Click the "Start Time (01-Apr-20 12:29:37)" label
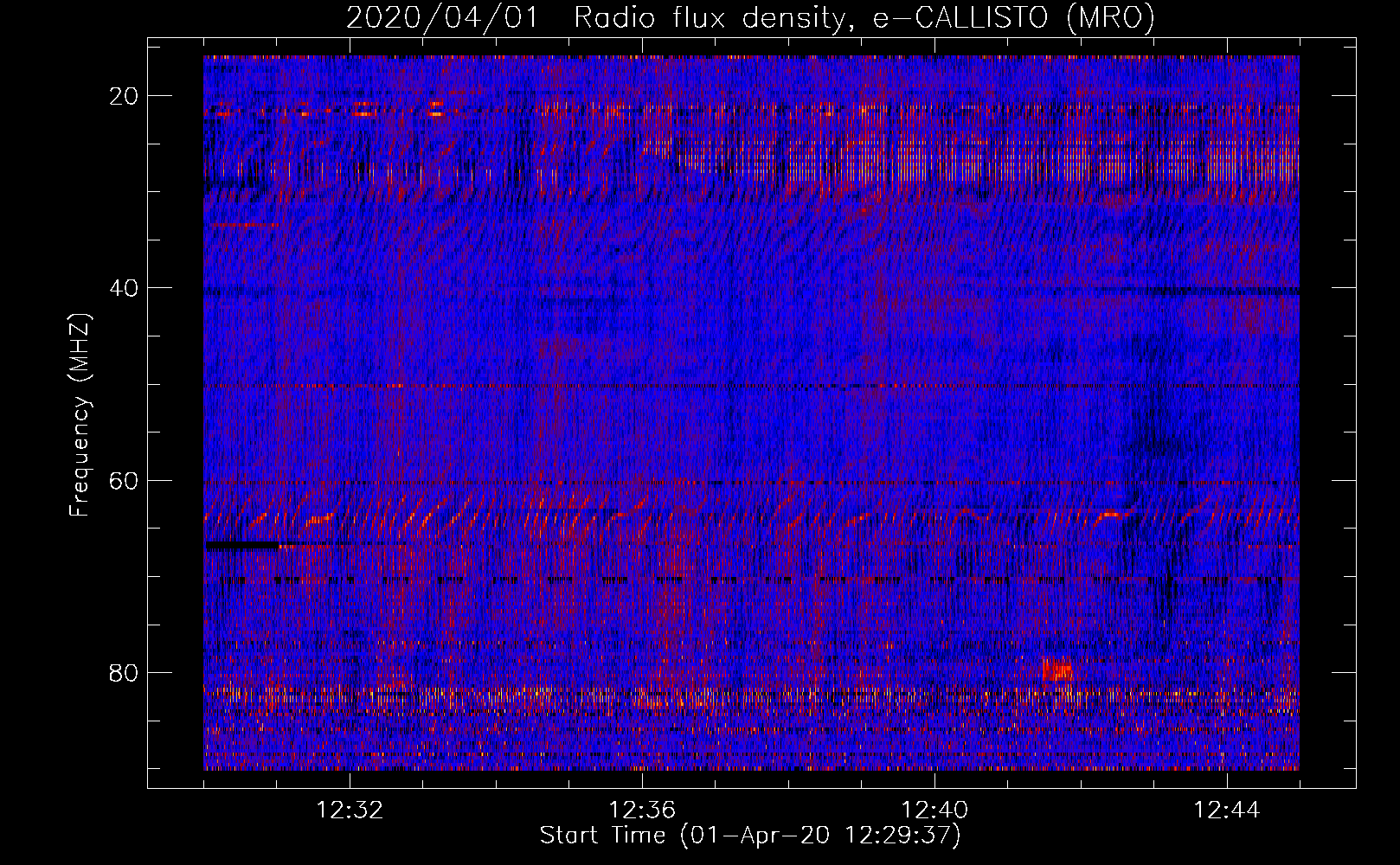The width and height of the screenshot is (1400, 865). 750,836
